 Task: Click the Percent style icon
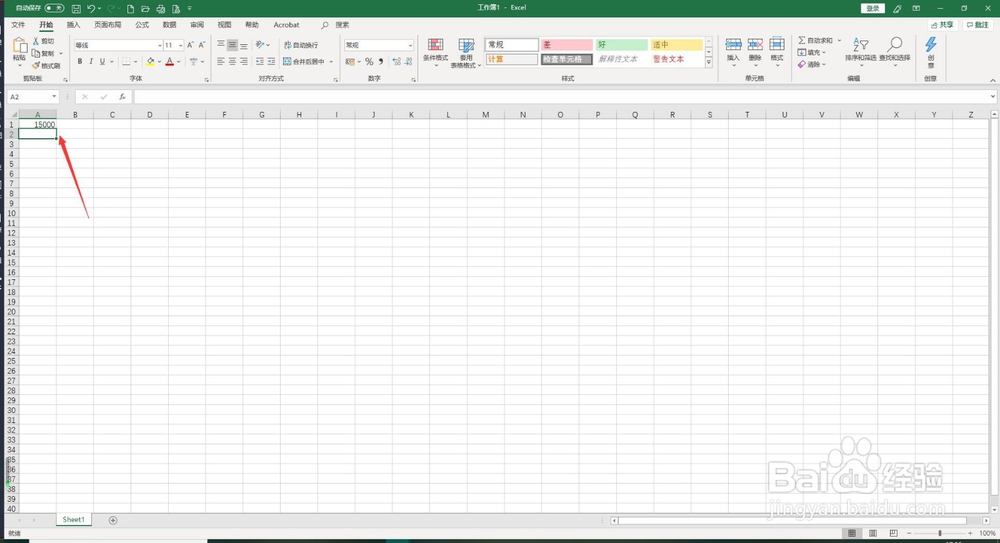click(369, 62)
